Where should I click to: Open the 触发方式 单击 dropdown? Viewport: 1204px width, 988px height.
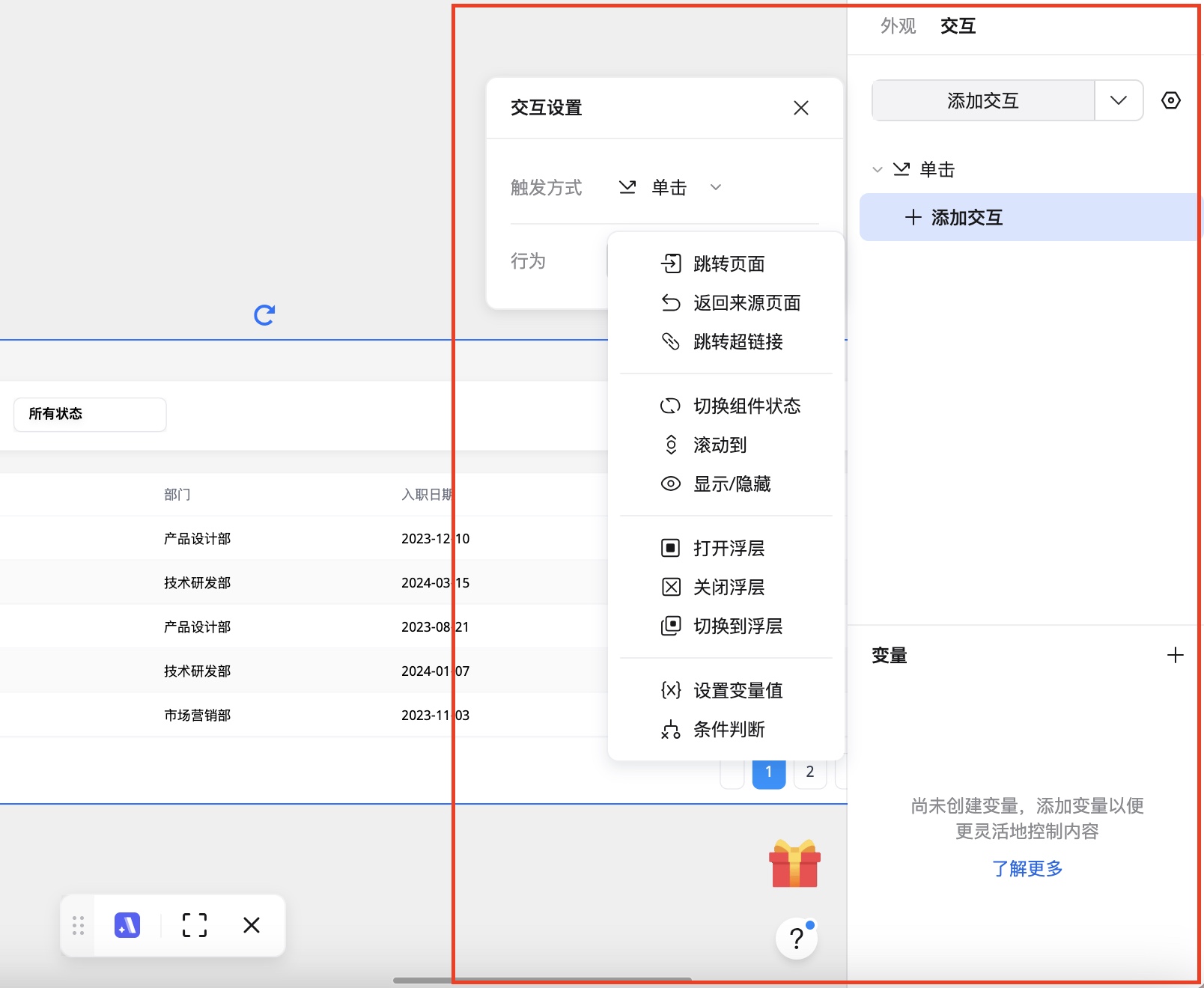click(x=670, y=187)
